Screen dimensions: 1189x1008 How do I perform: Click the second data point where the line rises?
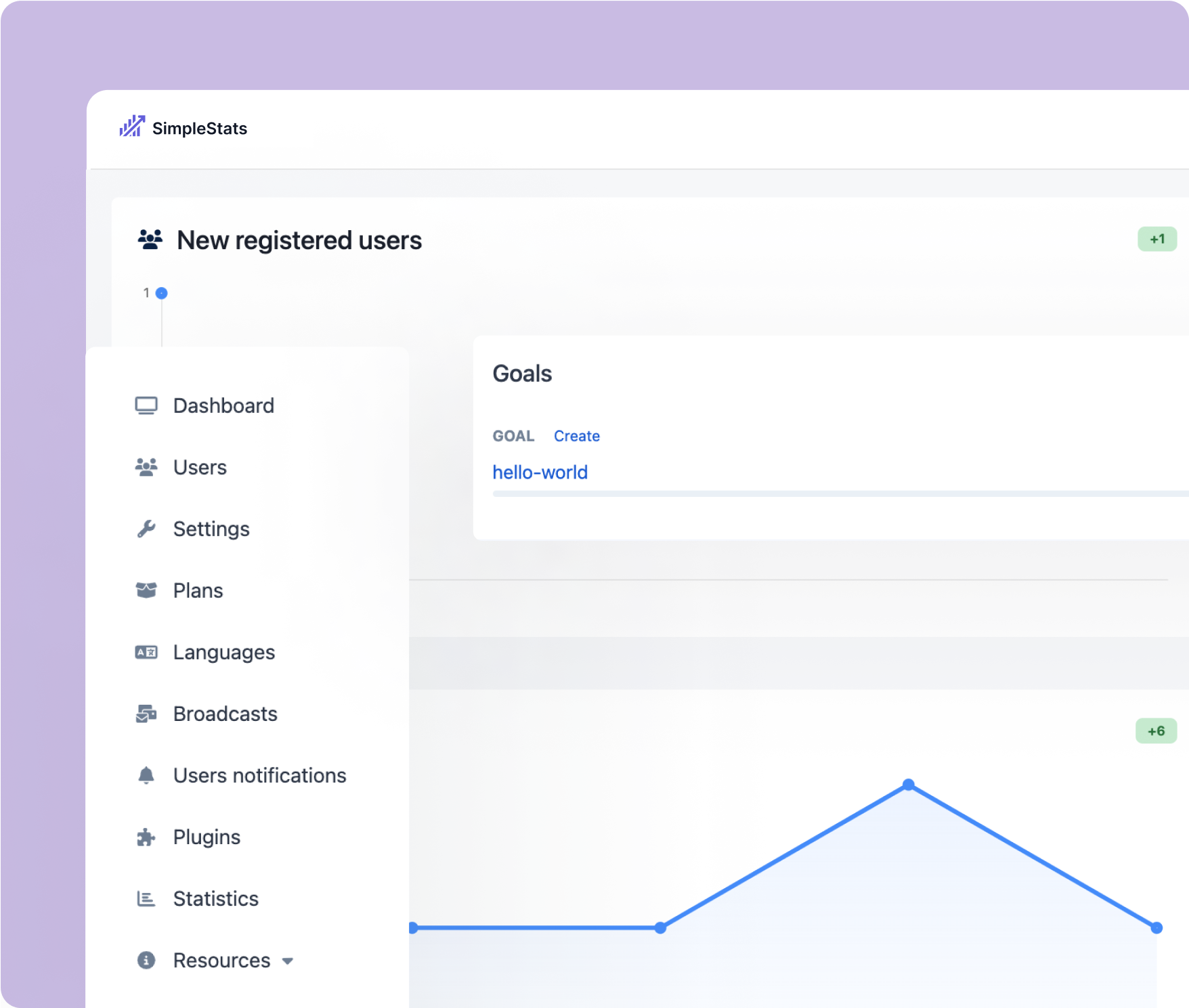[x=660, y=927]
